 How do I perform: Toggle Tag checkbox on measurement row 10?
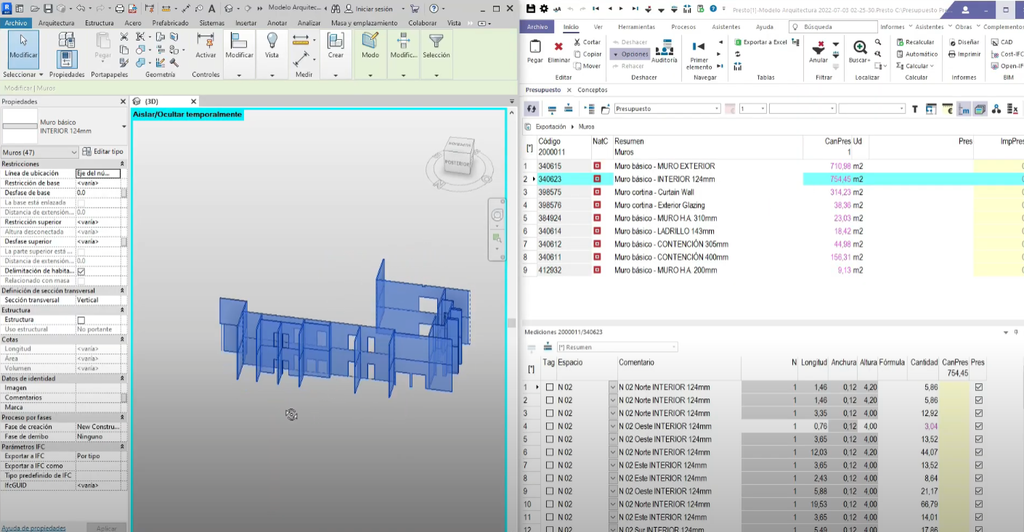click(x=549, y=505)
